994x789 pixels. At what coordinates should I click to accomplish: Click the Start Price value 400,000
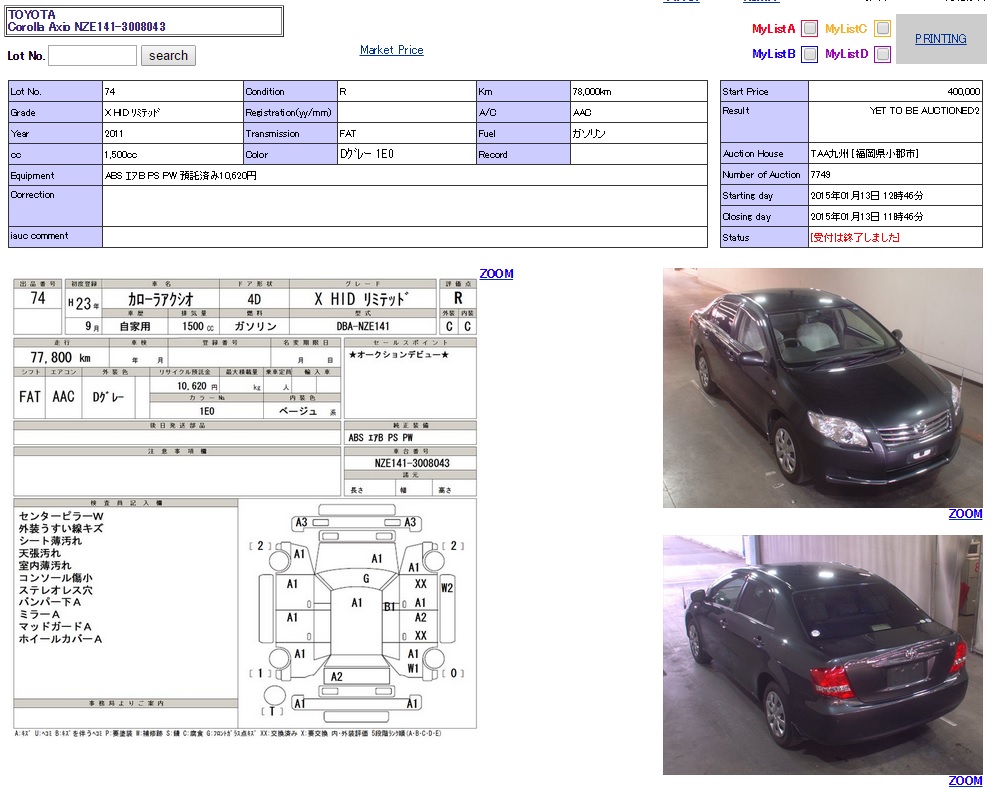(963, 91)
